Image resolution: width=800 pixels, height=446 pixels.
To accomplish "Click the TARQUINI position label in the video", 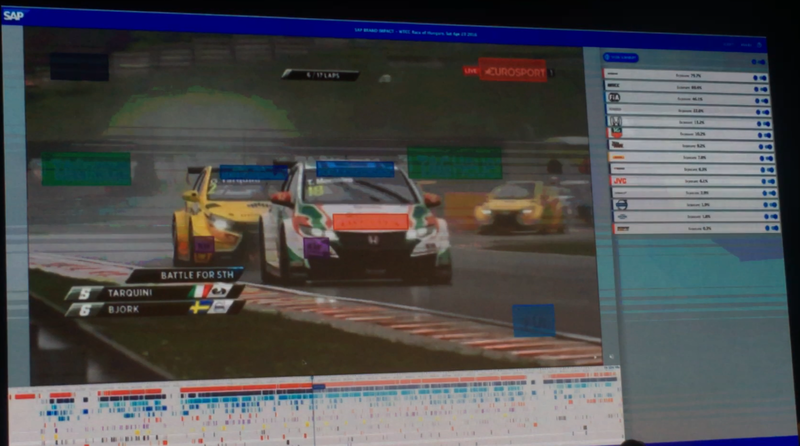I will coord(153,292).
